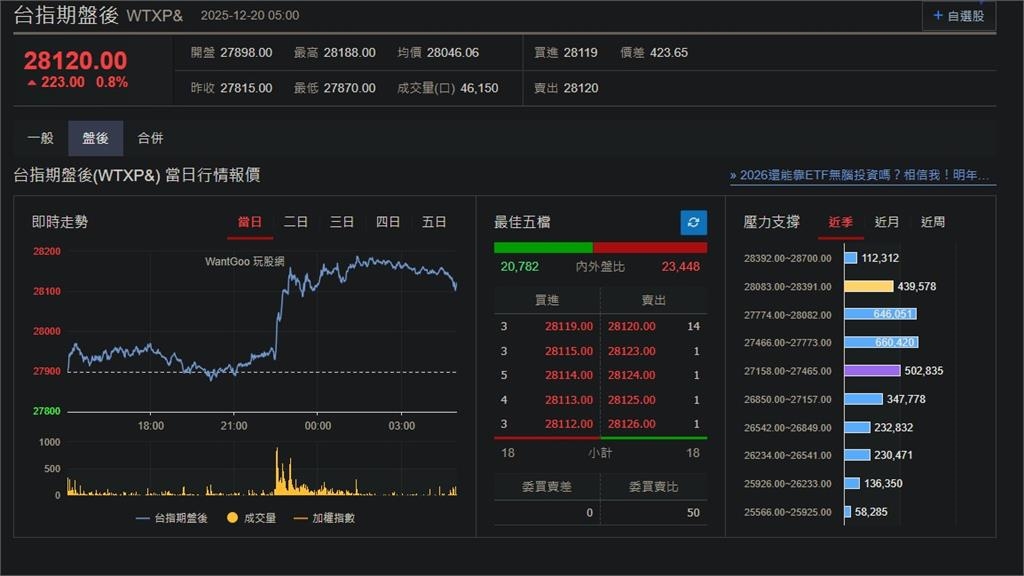Select the 四日 chart period
Image resolution: width=1024 pixels, height=576 pixels.
click(387, 222)
